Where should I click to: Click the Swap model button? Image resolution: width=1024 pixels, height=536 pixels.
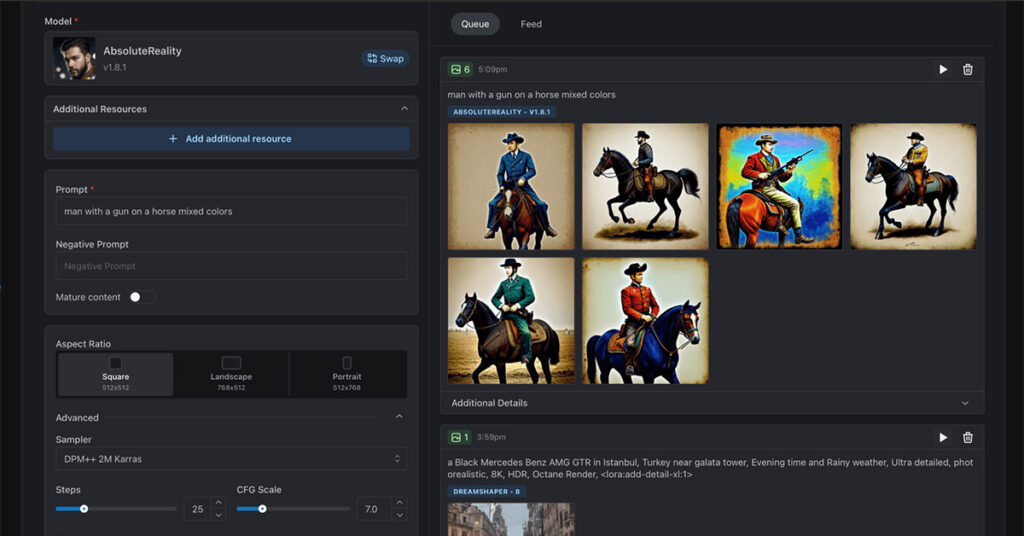tap(385, 58)
